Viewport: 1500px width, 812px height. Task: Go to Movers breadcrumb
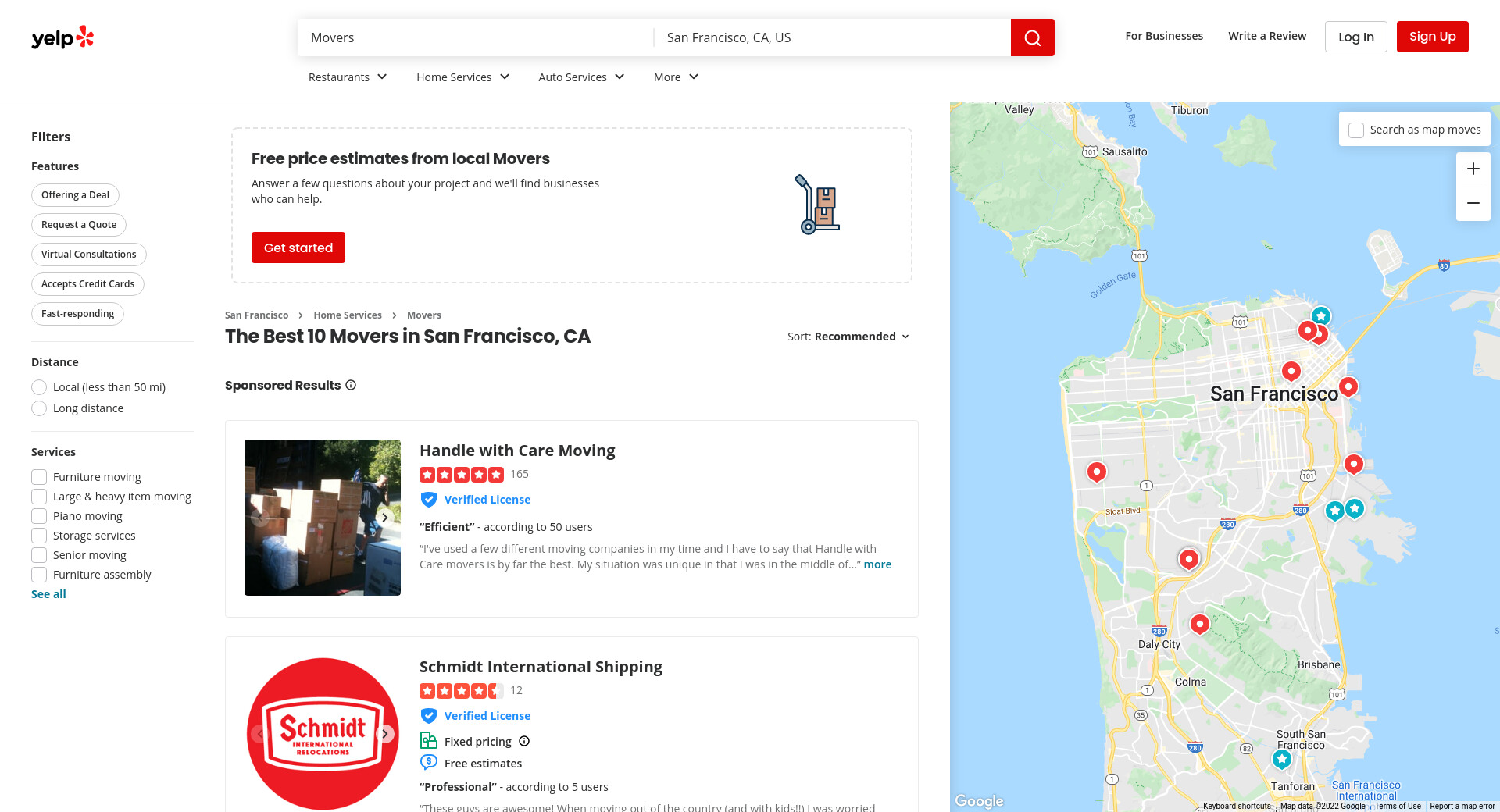[x=424, y=315]
